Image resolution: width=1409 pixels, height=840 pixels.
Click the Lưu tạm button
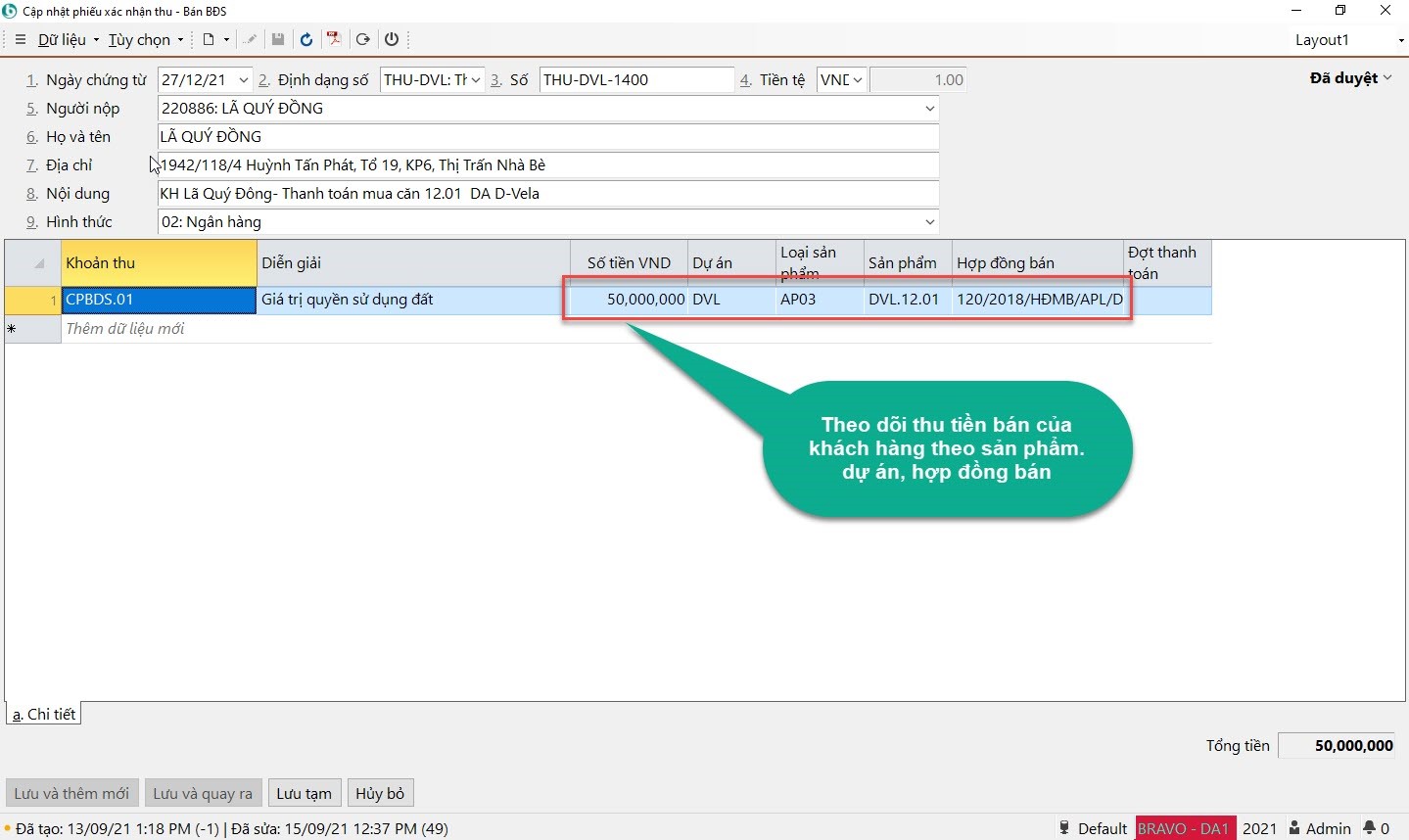coord(304,794)
